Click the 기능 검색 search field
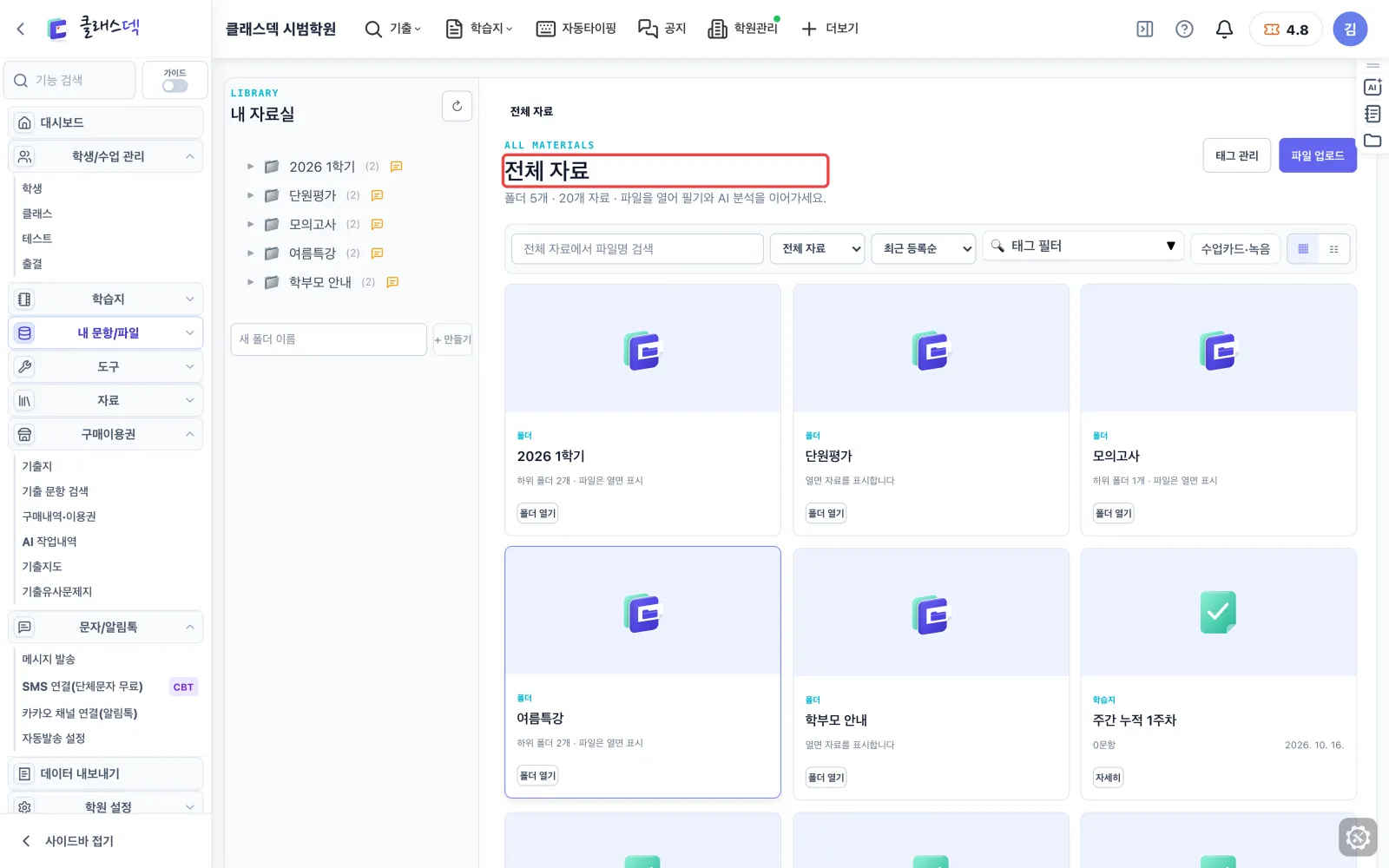The height and width of the screenshot is (868, 1389). [x=69, y=80]
